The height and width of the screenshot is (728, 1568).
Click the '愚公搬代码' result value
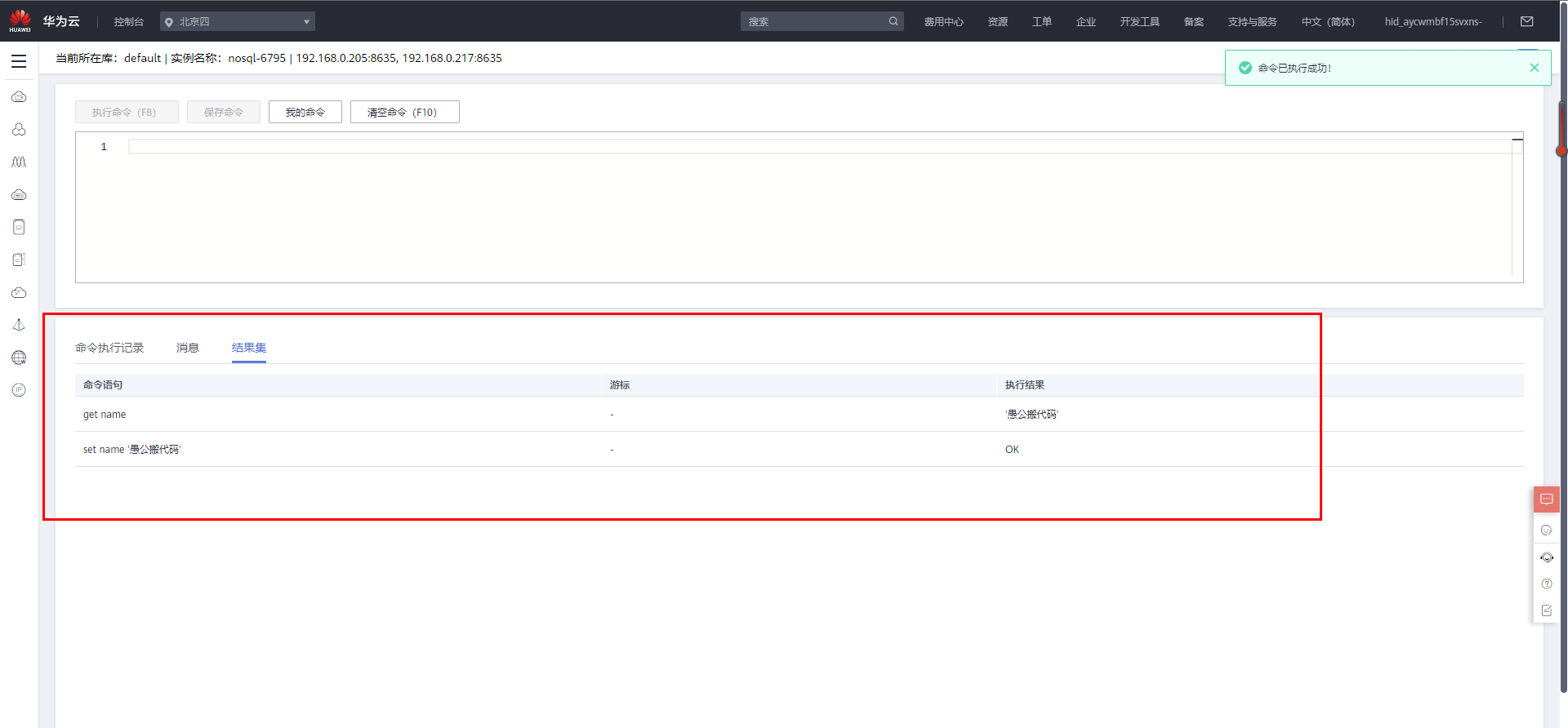point(1032,415)
